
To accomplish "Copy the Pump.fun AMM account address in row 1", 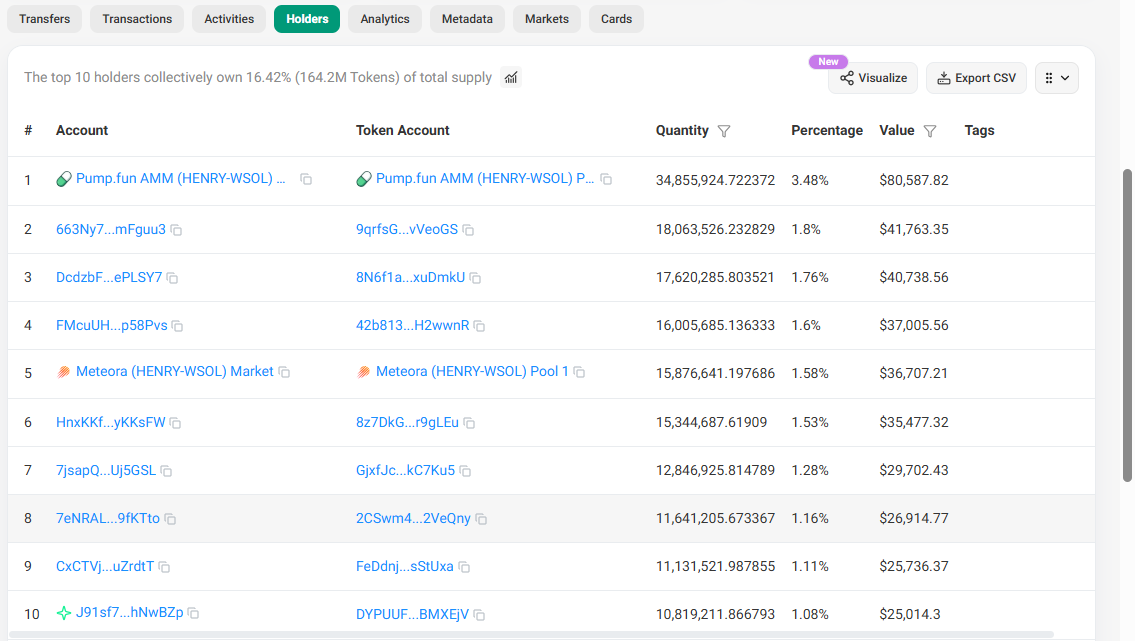I will (306, 179).
